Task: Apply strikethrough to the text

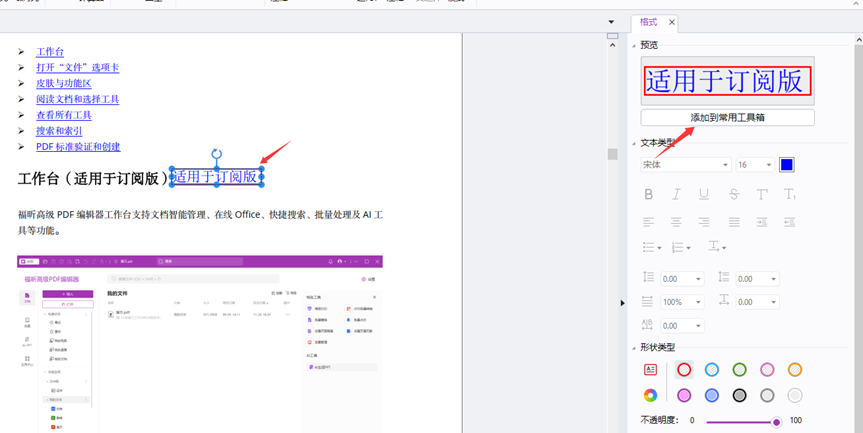Action: 733,194
